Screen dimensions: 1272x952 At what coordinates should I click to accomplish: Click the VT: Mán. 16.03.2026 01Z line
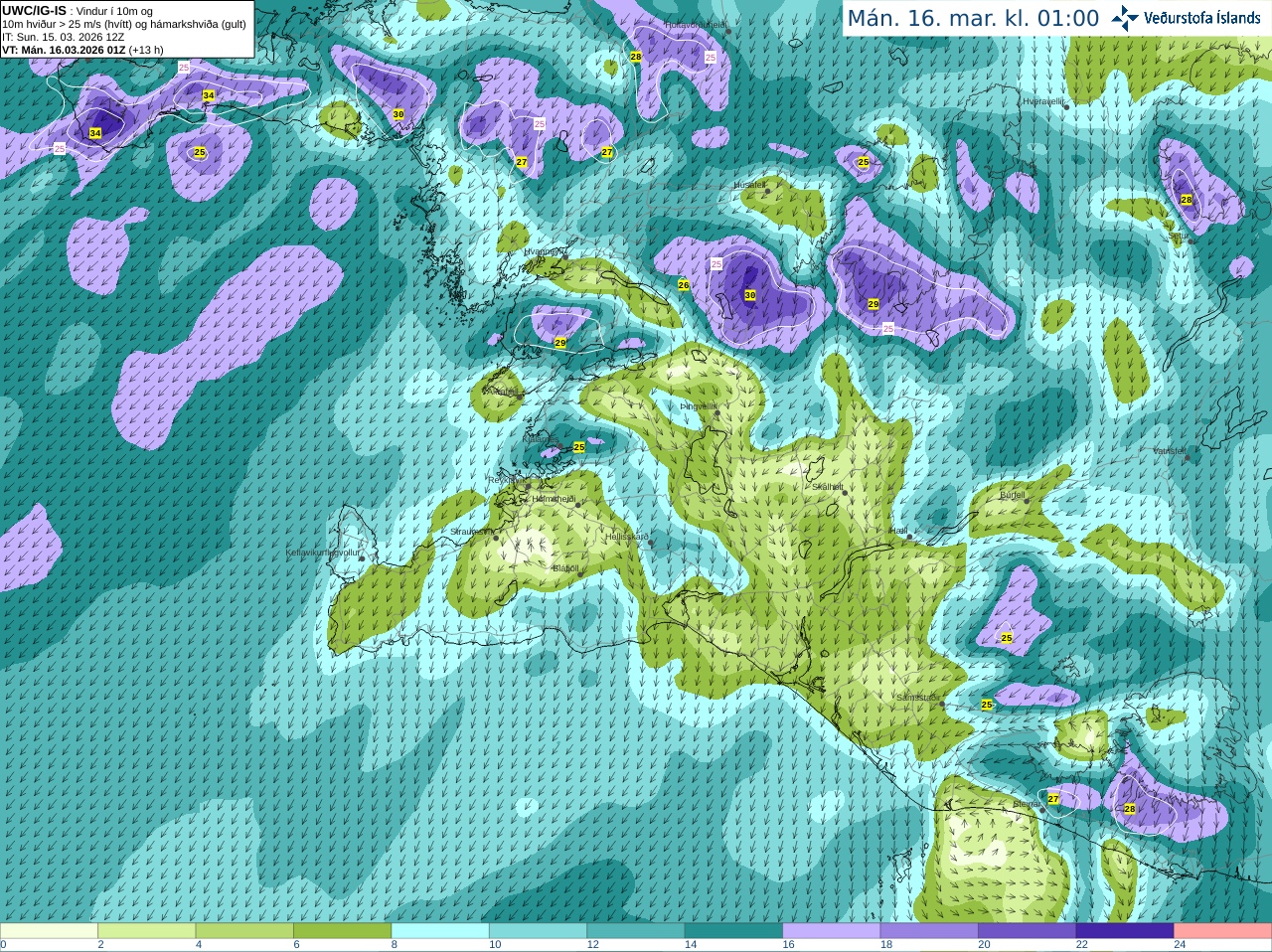click(x=82, y=50)
